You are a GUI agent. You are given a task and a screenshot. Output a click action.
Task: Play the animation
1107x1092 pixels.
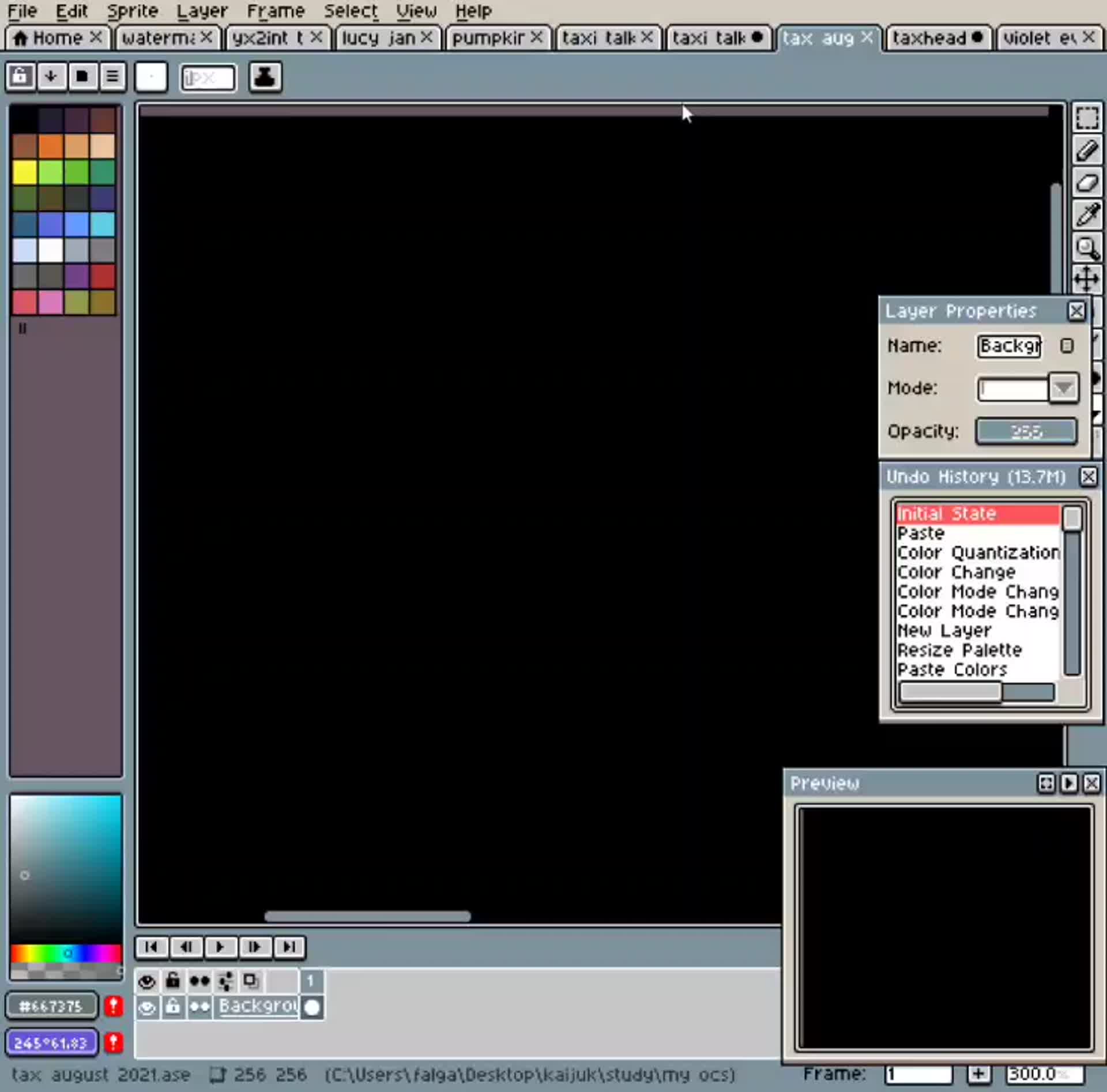[220, 947]
